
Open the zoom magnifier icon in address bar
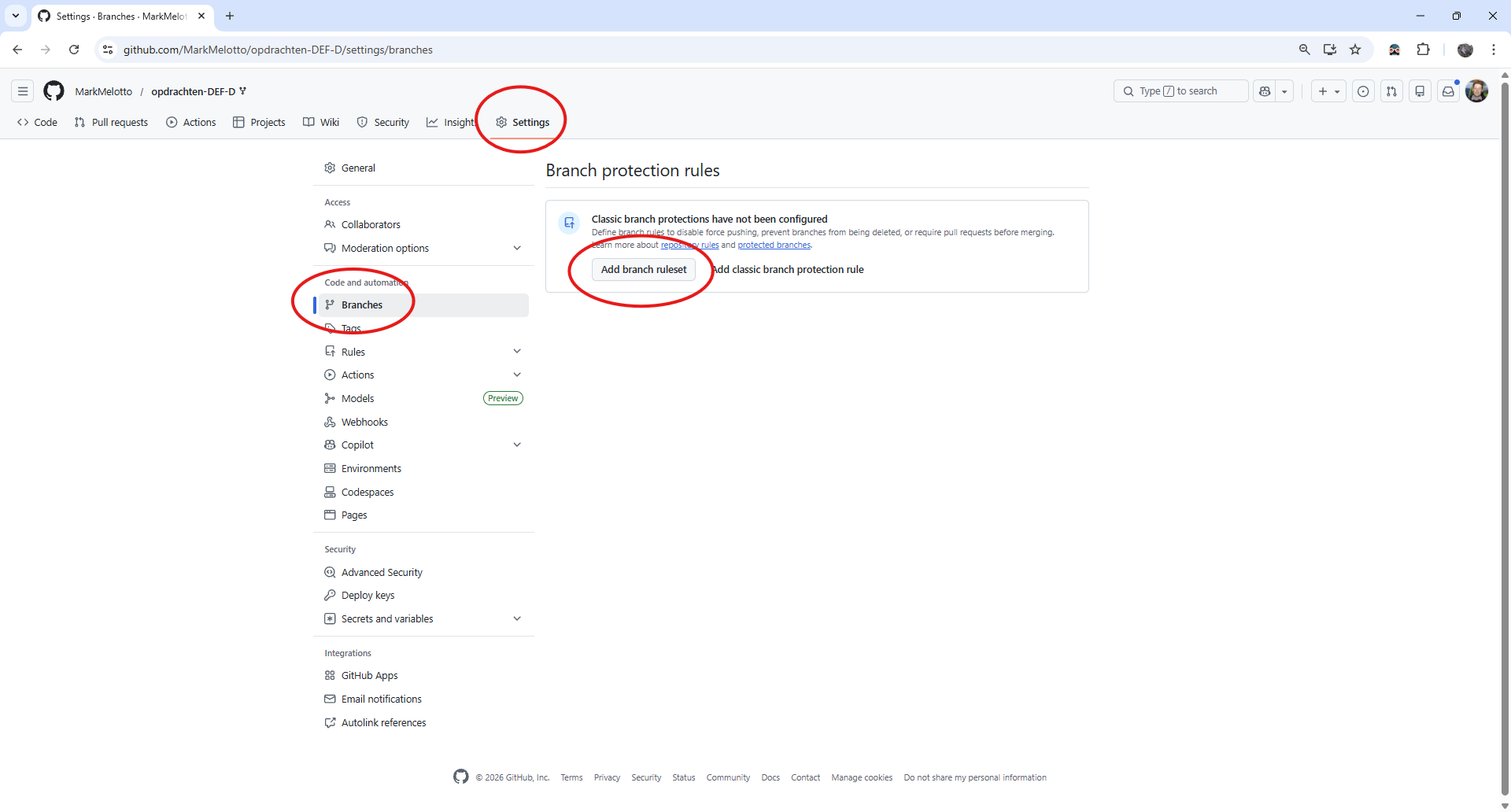[x=1305, y=50]
